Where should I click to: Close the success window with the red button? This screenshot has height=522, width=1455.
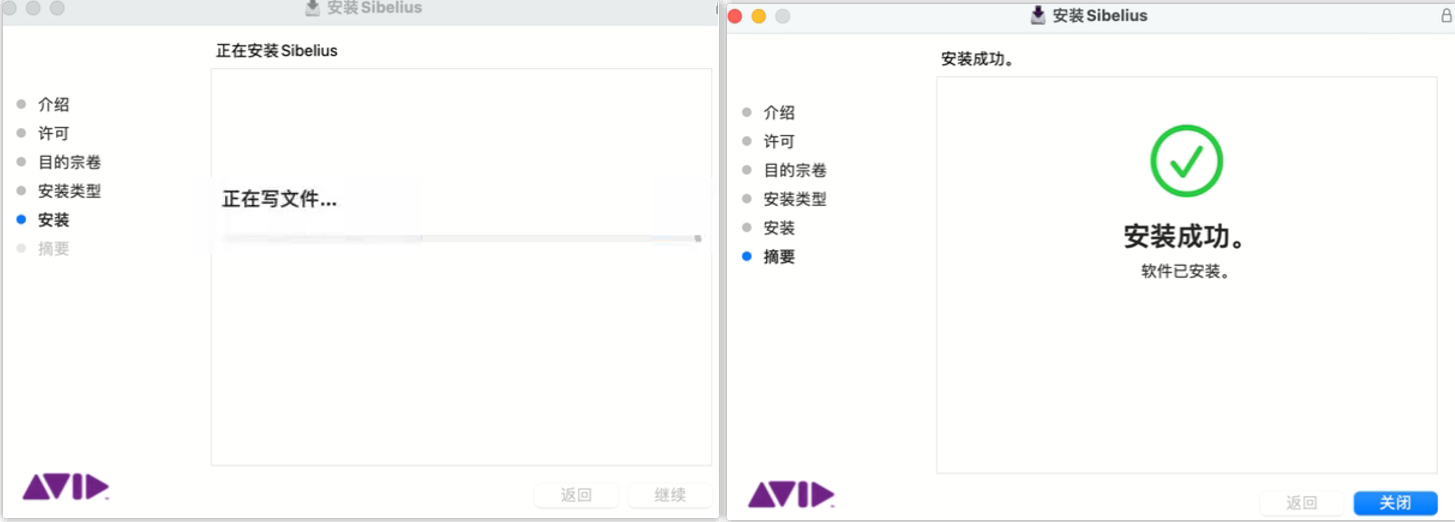(735, 16)
